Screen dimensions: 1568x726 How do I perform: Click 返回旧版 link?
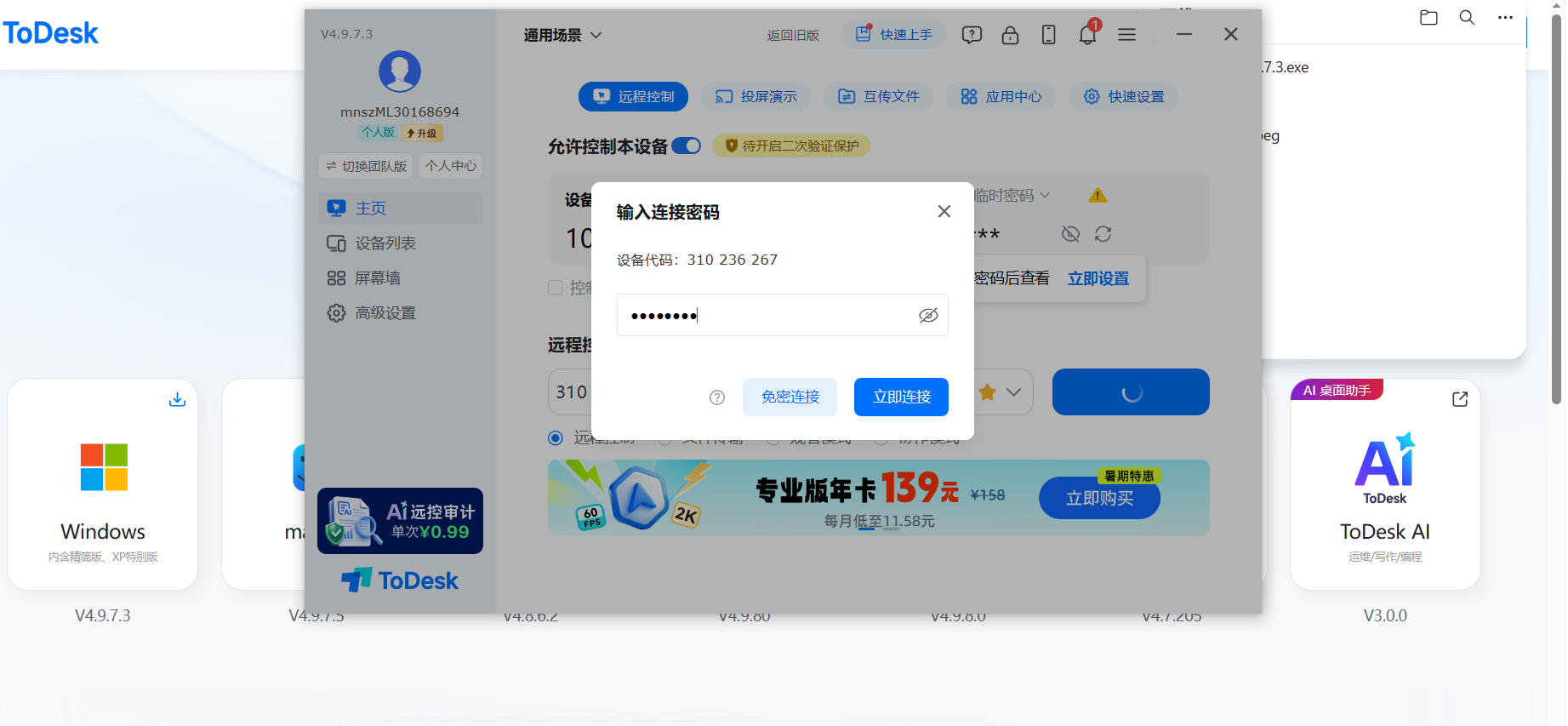pyautogui.click(x=792, y=35)
